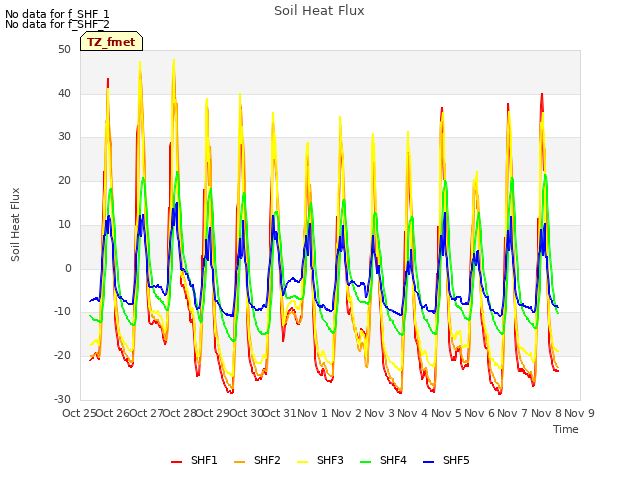Click the Nov 8 x-axis label
This screenshot has height=480, width=640.
pos(546,413)
